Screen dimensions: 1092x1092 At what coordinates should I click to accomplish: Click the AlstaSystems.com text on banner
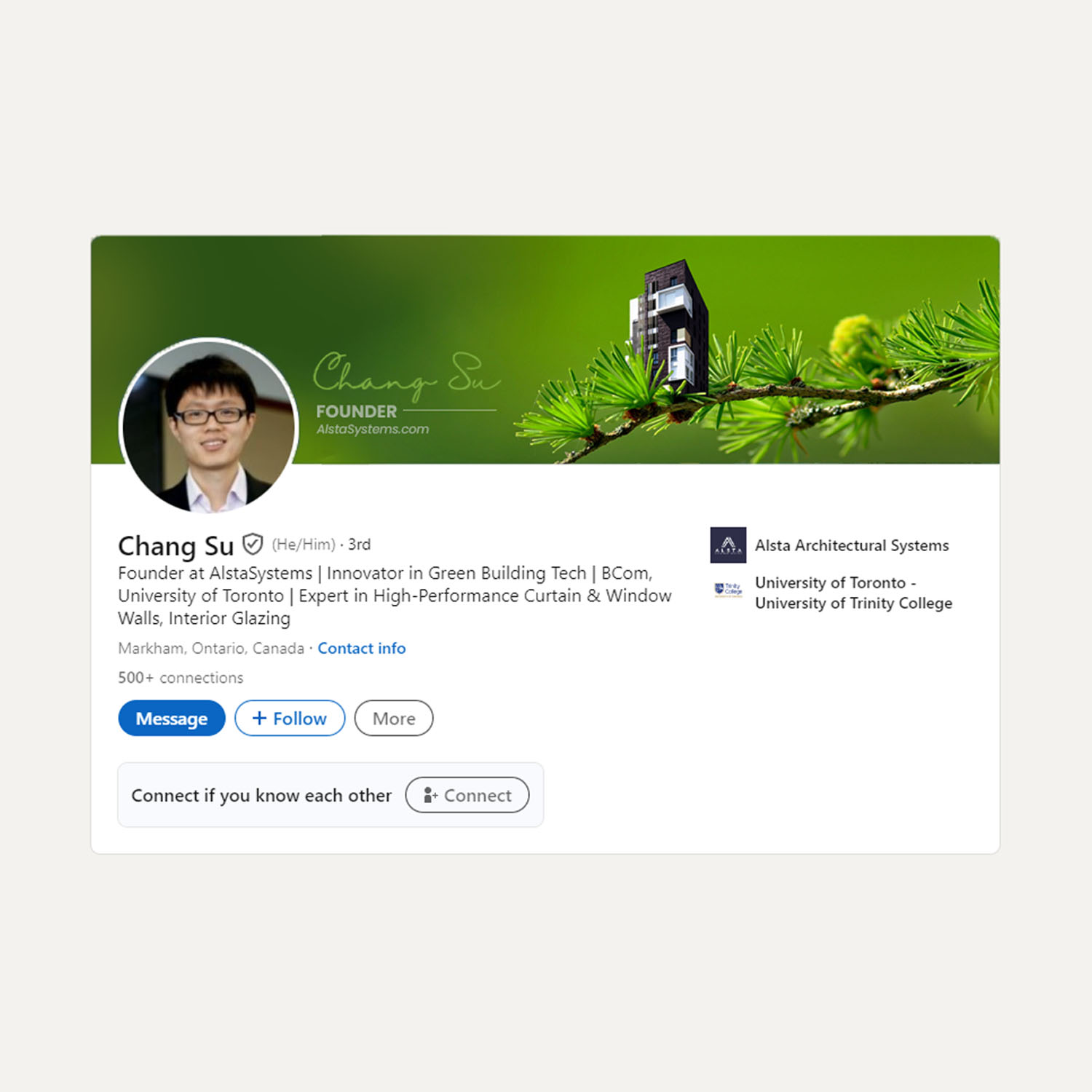[x=373, y=430]
